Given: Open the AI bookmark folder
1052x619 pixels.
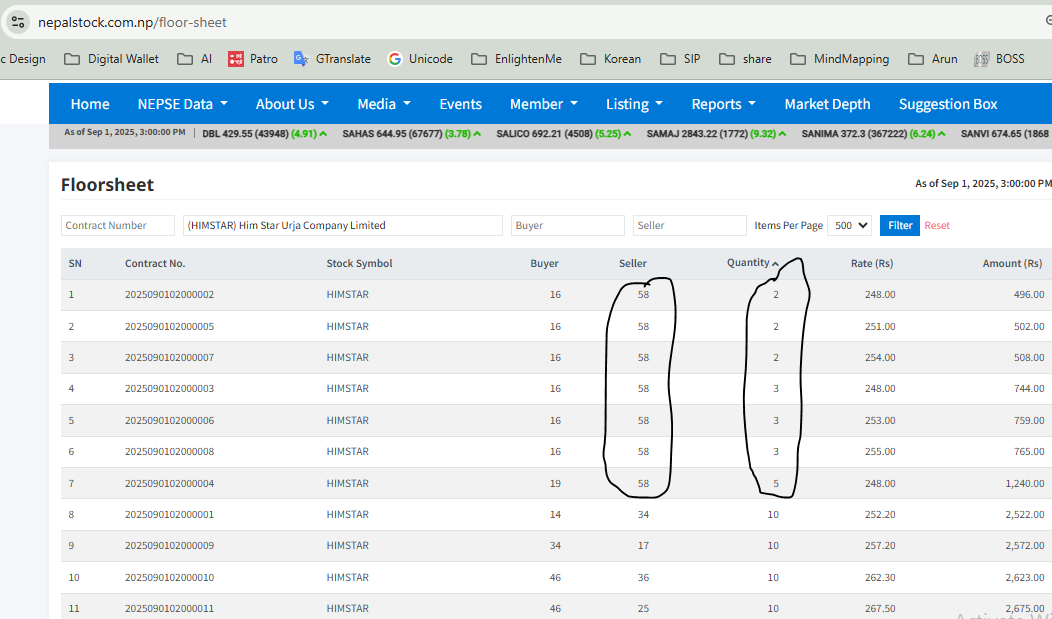Looking at the screenshot, I should (x=195, y=59).
